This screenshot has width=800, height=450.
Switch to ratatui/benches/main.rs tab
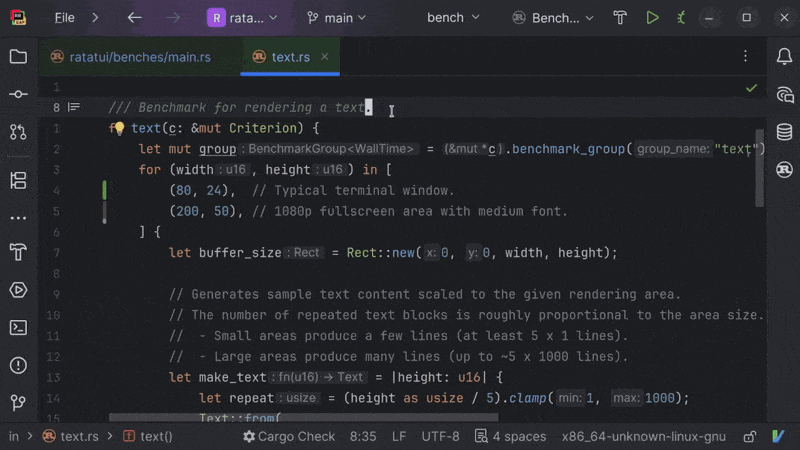point(131,57)
